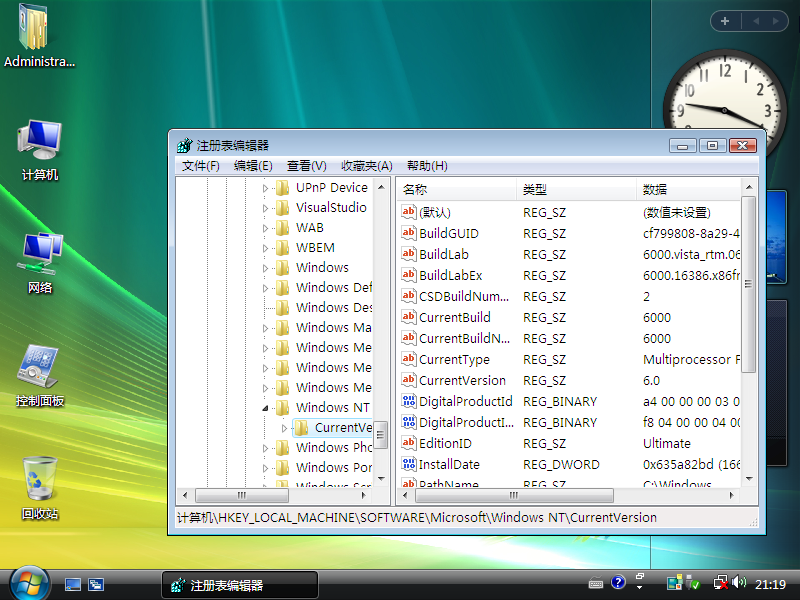Click the InstallDate DWORD icon
Image resolution: width=800 pixels, height=600 pixels.
[409, 464]
